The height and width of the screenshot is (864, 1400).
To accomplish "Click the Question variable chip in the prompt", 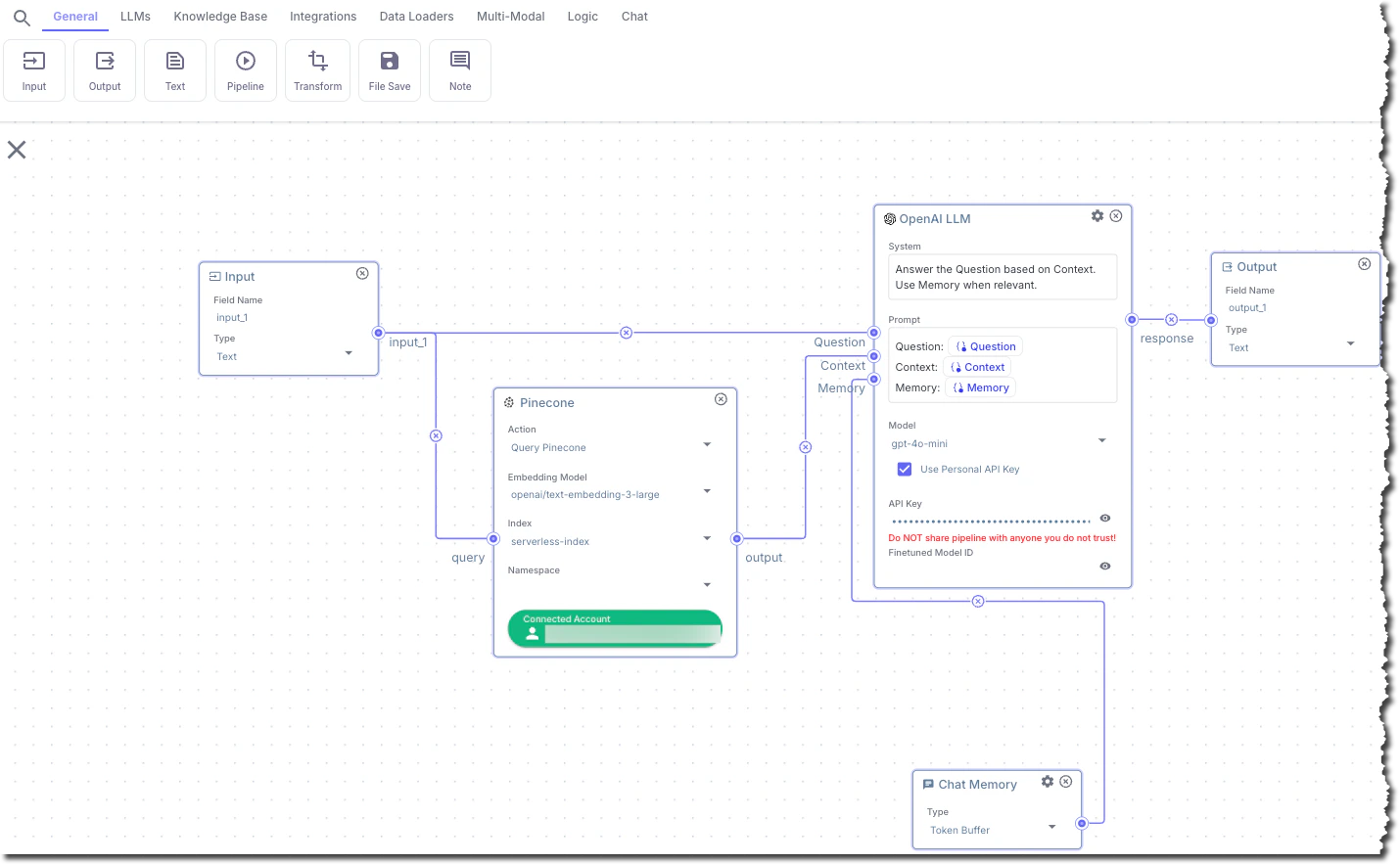I will [985, 345].
